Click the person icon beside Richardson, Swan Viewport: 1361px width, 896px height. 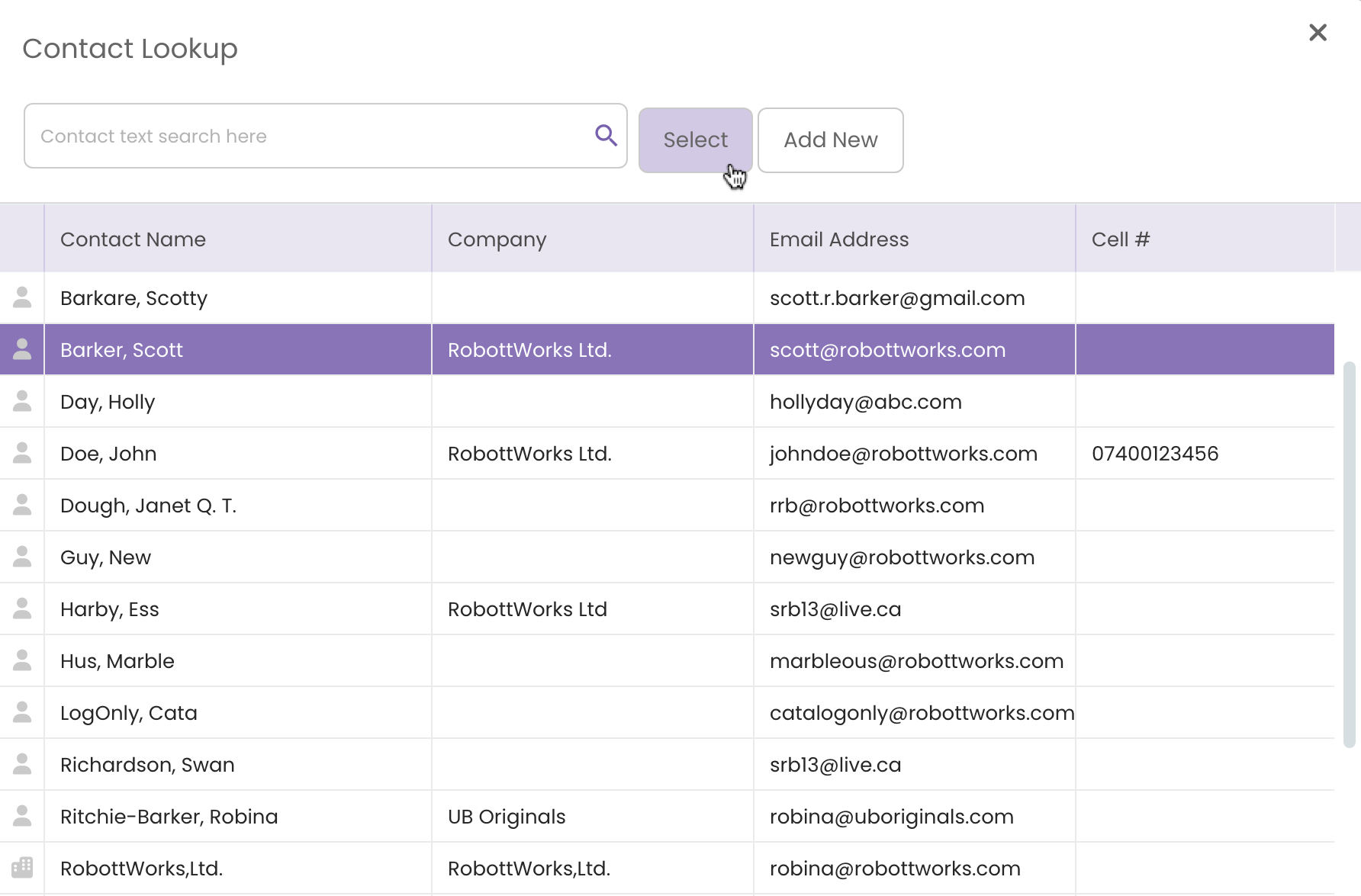22,764
